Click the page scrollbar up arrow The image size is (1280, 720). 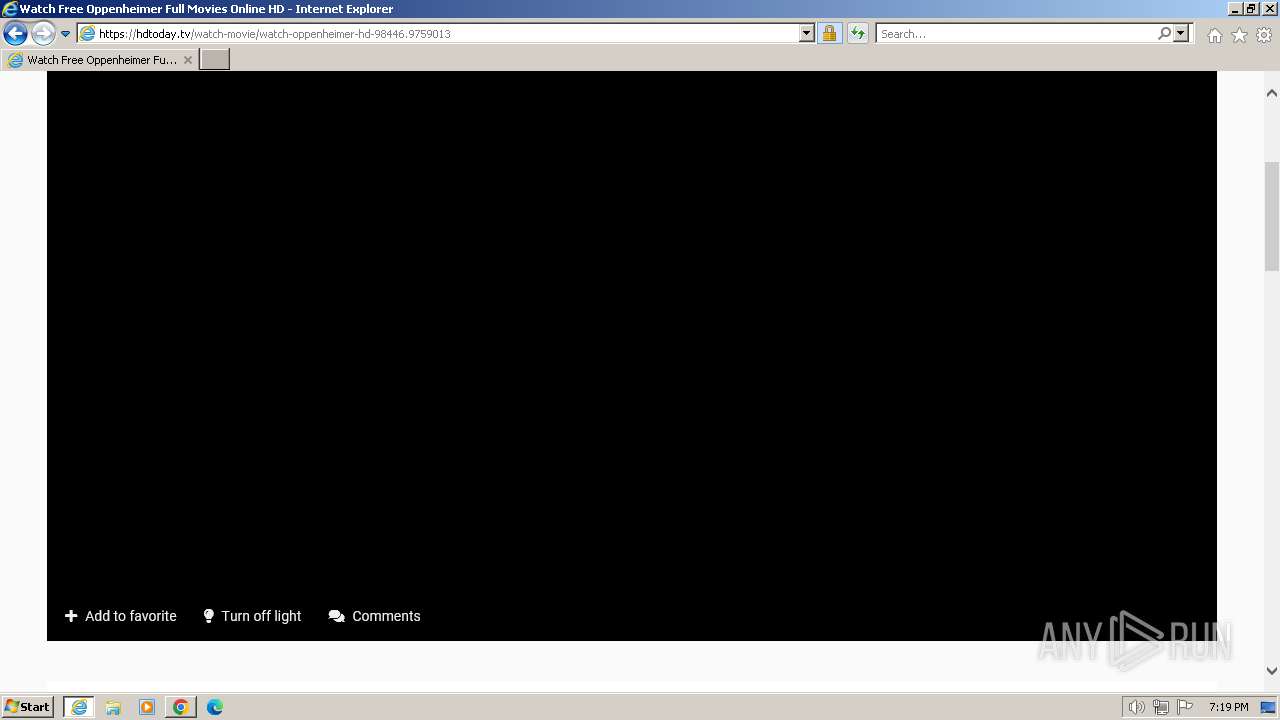(x=1272, y=93)
